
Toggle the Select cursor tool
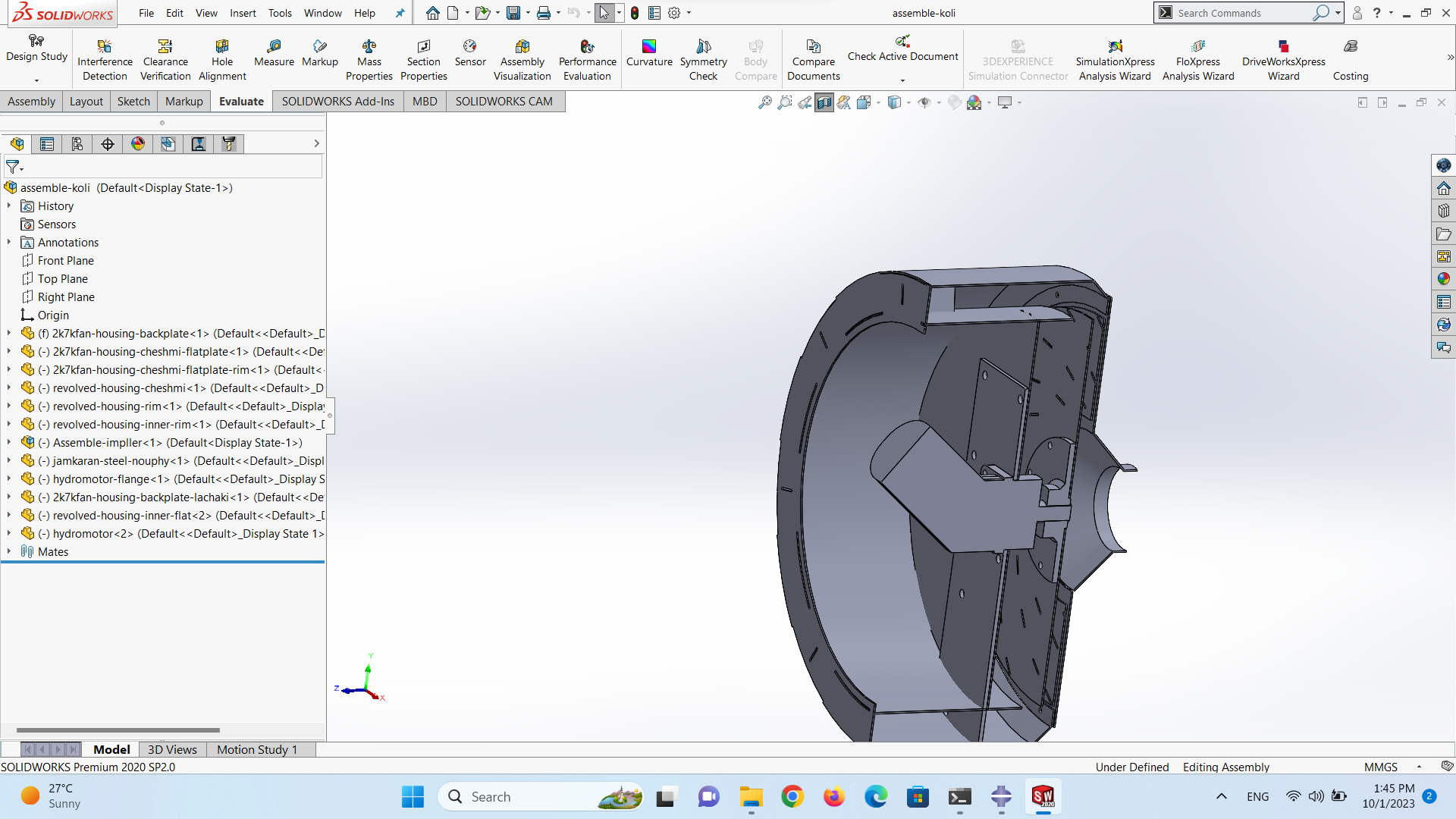click(x=604, y=13)
